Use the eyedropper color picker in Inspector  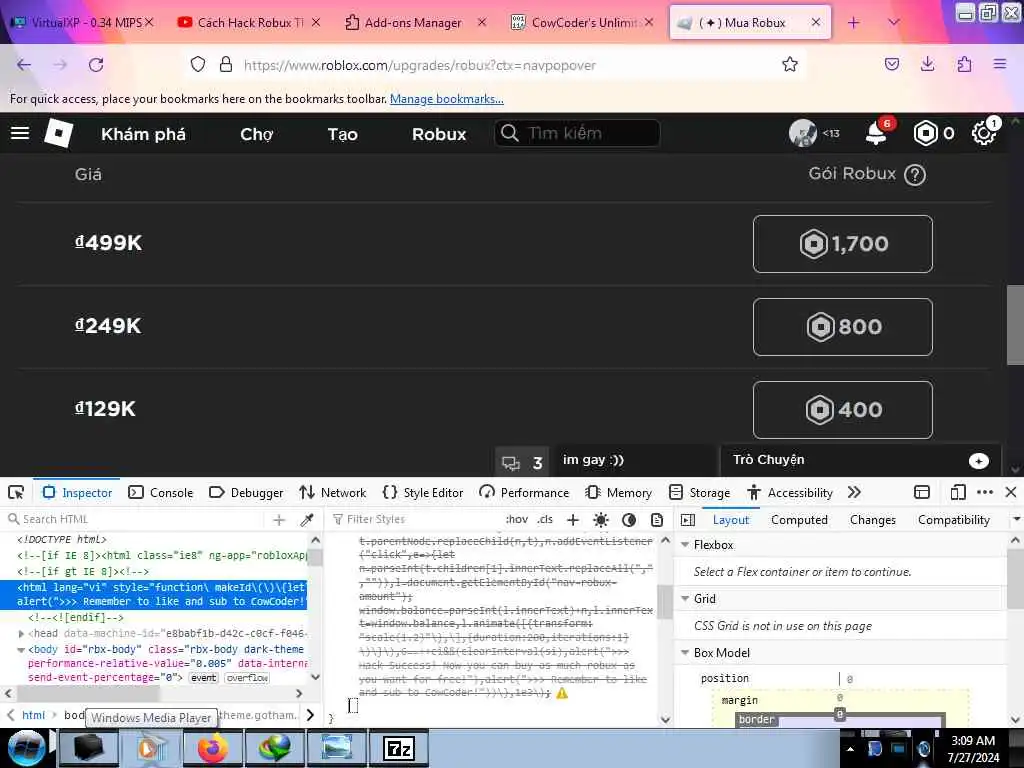click(306, 520)
